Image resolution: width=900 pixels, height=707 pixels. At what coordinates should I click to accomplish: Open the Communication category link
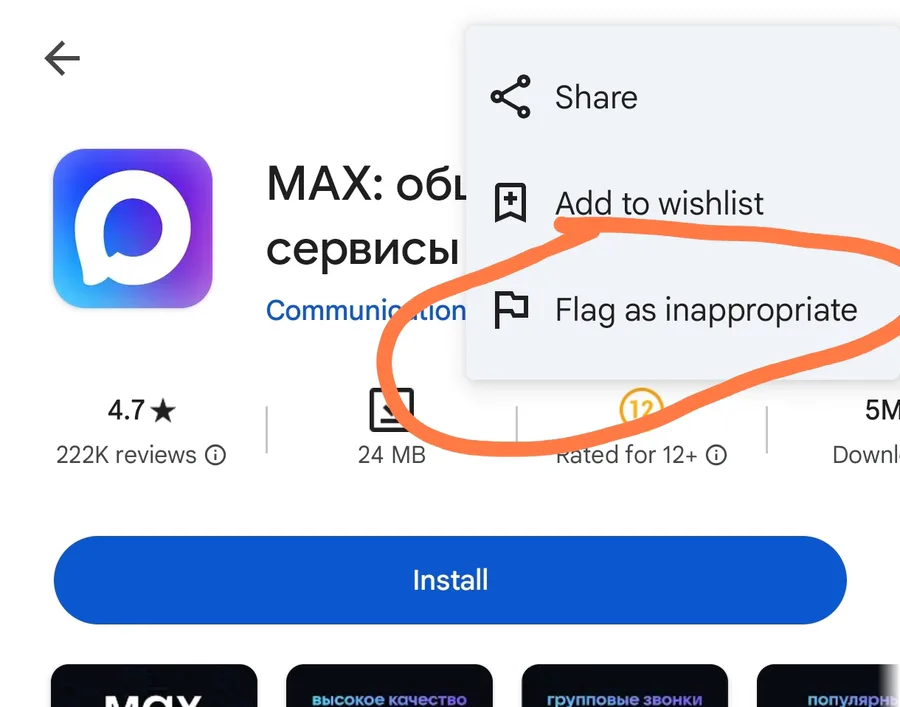tap(366, 310)
